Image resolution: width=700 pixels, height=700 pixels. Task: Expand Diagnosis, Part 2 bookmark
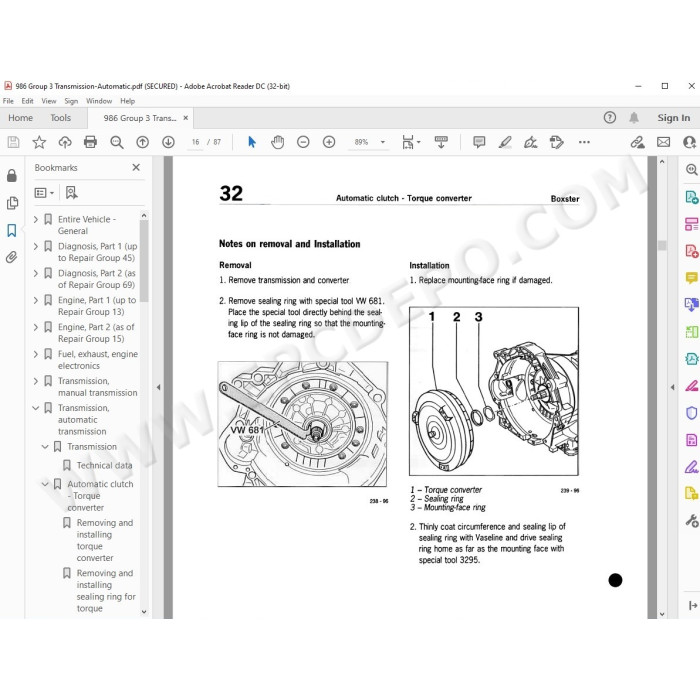pos(36,273)
